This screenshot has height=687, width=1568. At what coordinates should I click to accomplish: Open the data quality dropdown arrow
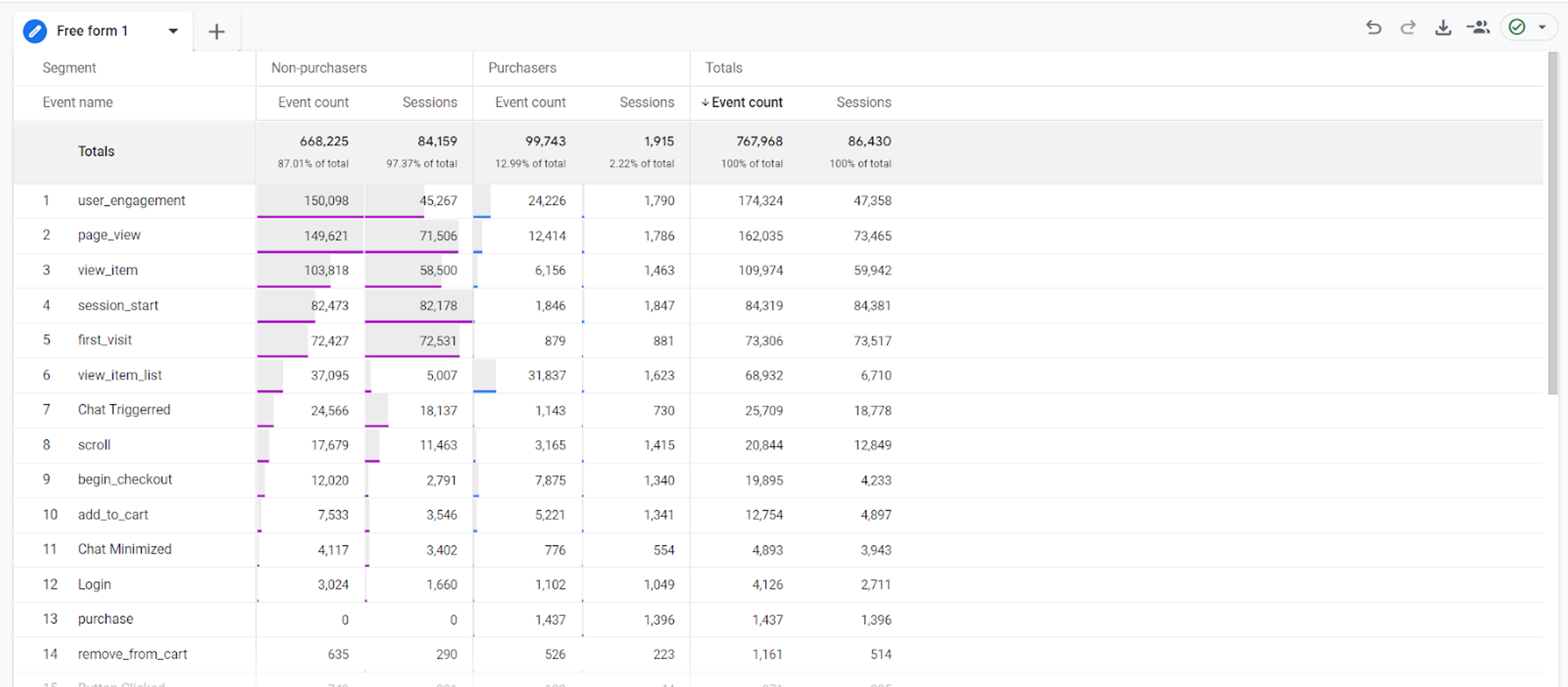coord(1542,28)
